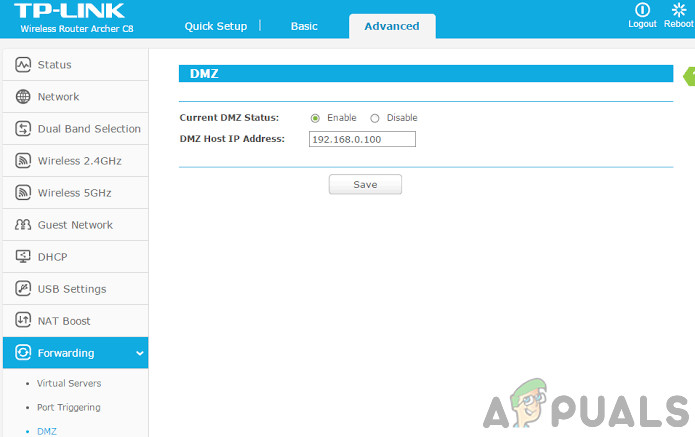This screenshot has height=437, width=695.
Task: Open the NAT Boost menu label
Action: (x=64, y=321)
